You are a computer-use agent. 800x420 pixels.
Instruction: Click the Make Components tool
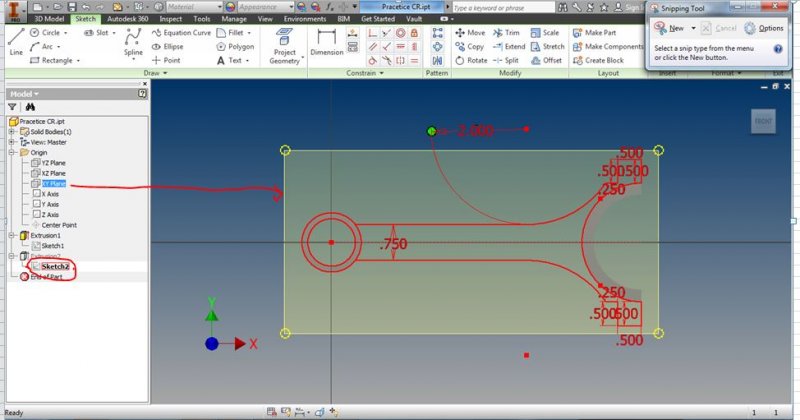608,46
